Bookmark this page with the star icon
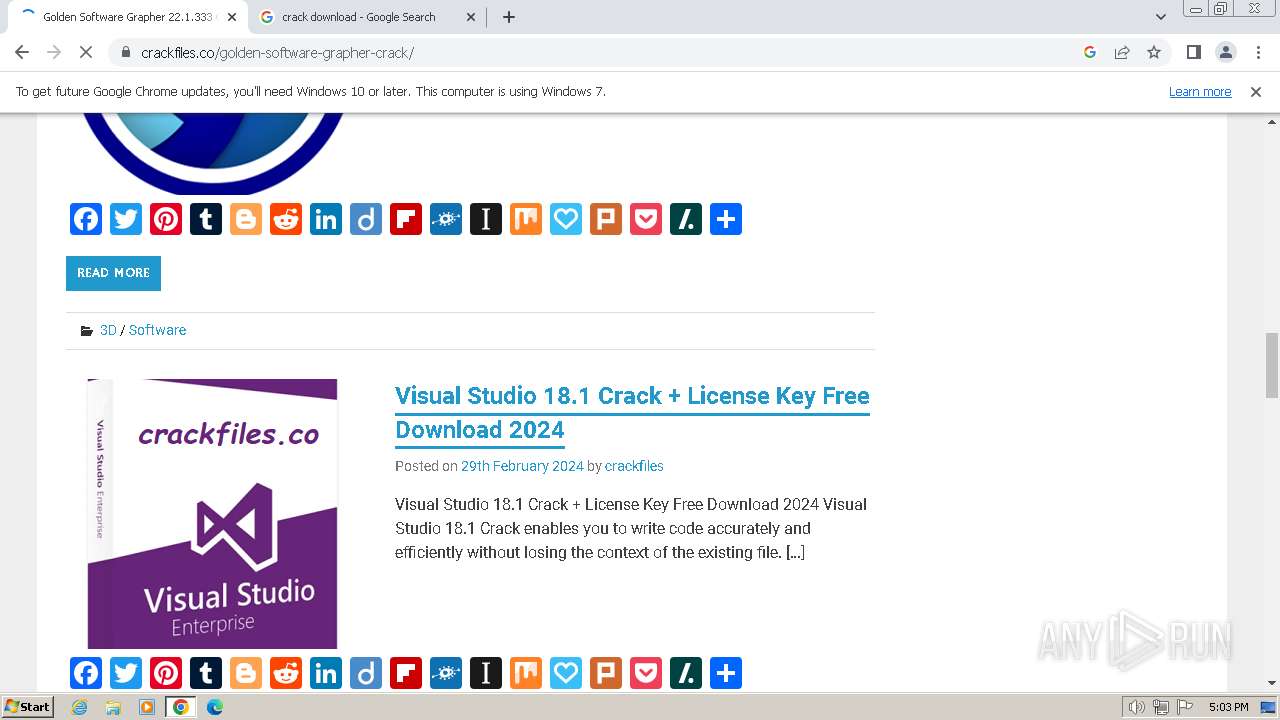This screenshot has width=1280, height=720. coord(1154,52)
